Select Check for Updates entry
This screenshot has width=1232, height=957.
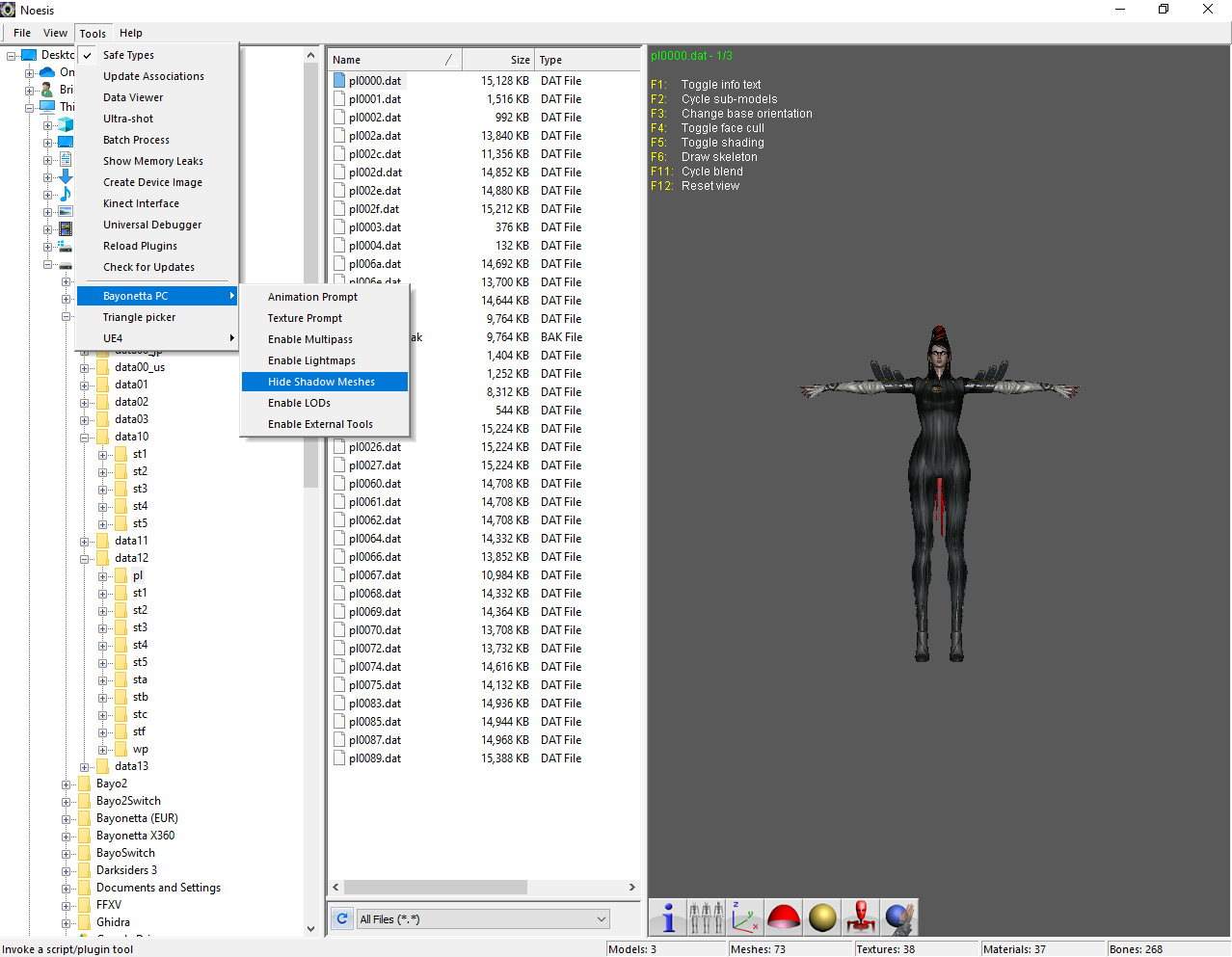coord(157,267)
